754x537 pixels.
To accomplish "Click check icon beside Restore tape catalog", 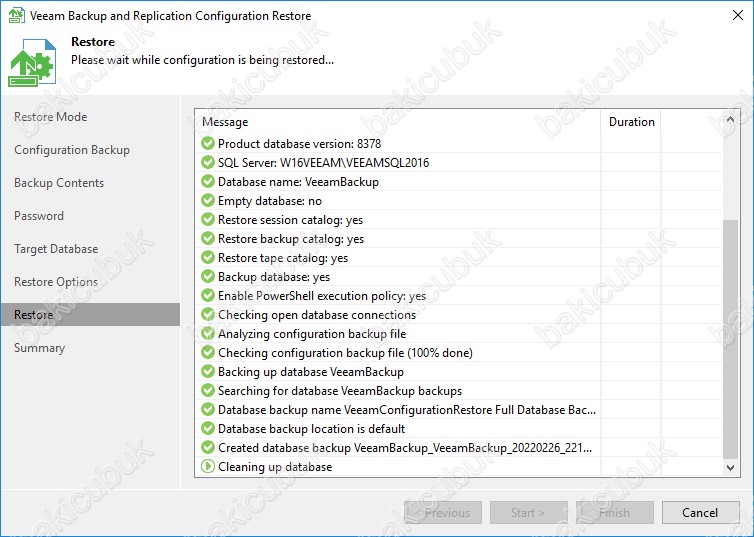I will click(208, 257).
